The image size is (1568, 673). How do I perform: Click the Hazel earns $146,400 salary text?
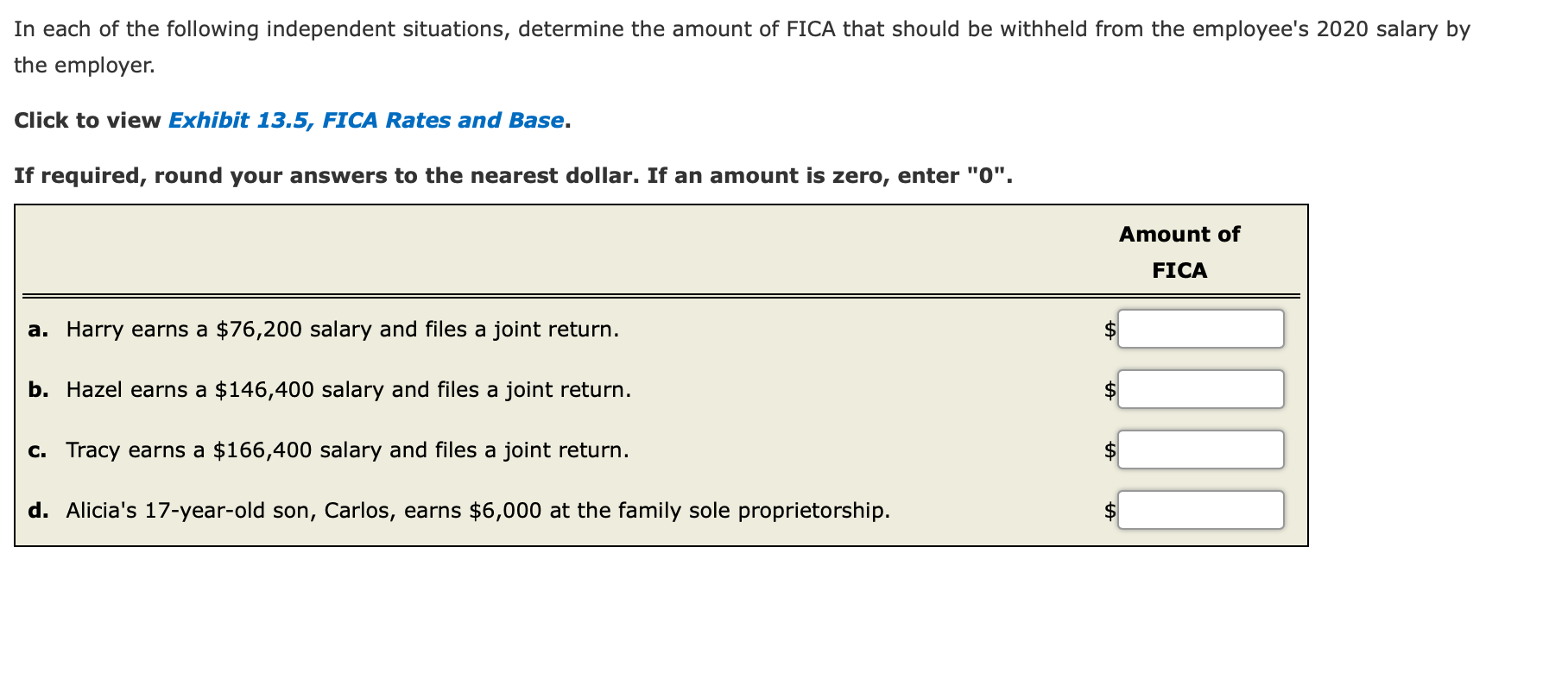click(349, 390)
